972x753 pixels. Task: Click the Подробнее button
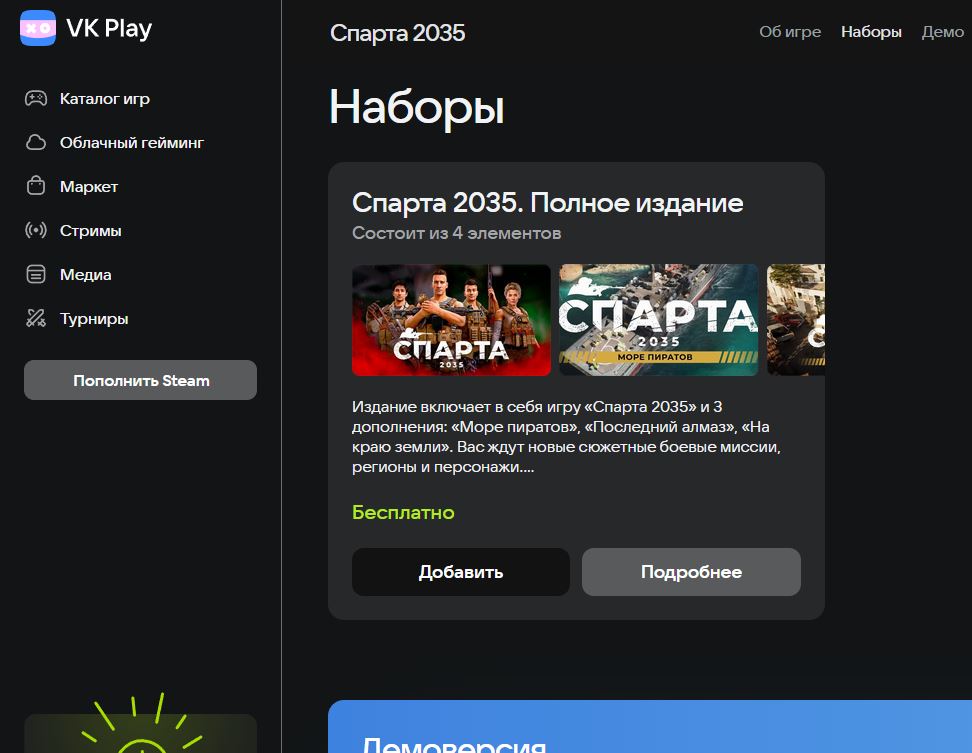pos(691,572)
